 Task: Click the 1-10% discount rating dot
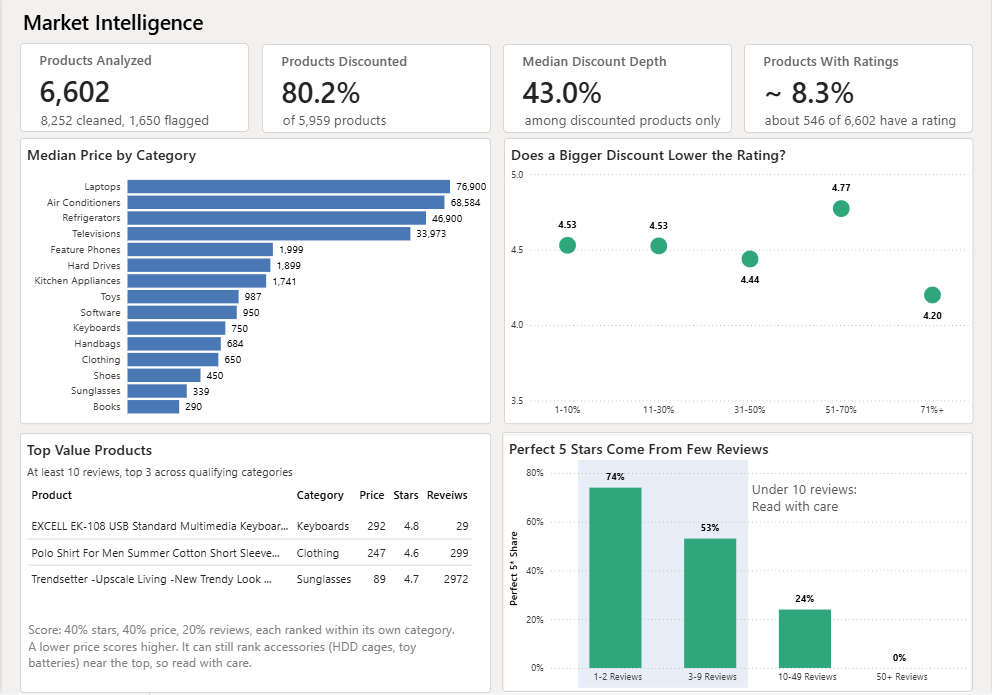(567, 245)
